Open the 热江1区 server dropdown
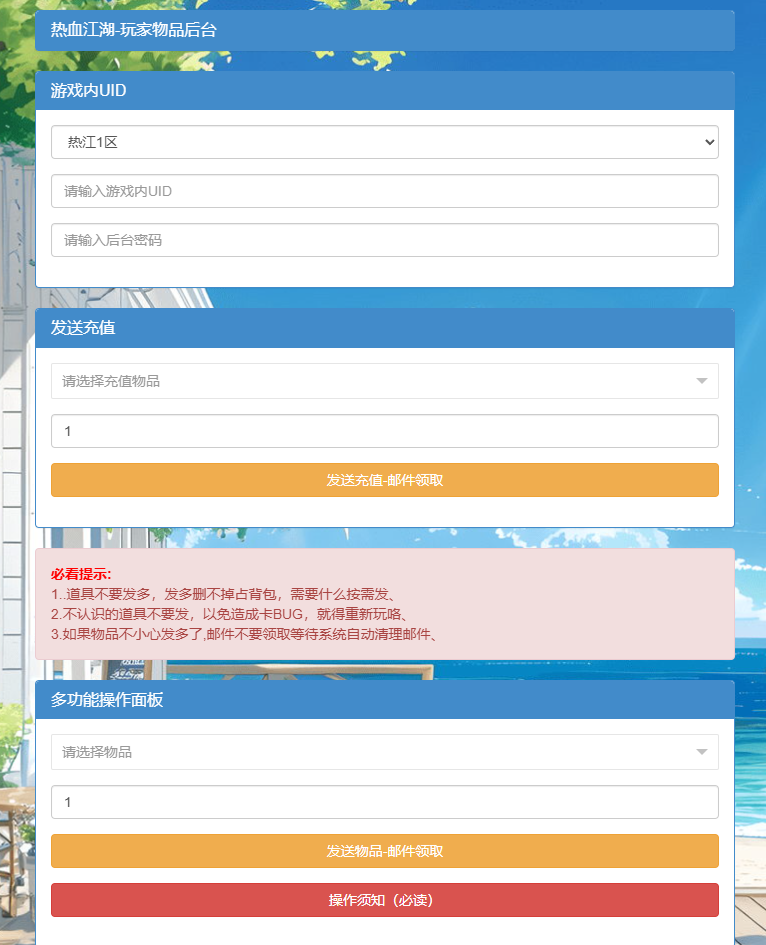The width and height of the screenshot is (766, 945). [x=385, y=142]
